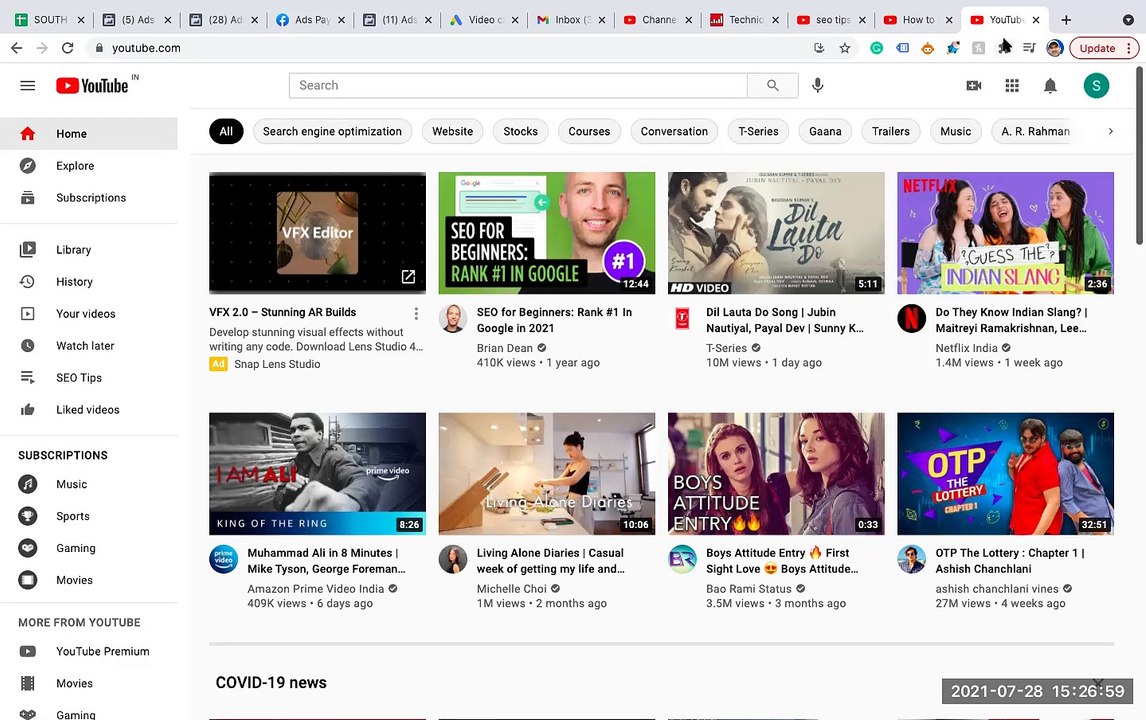The width and height of the screenshot is (1146, 720).
Task: Open the Chrome three-dot menu
Action: click(1129, 48)
